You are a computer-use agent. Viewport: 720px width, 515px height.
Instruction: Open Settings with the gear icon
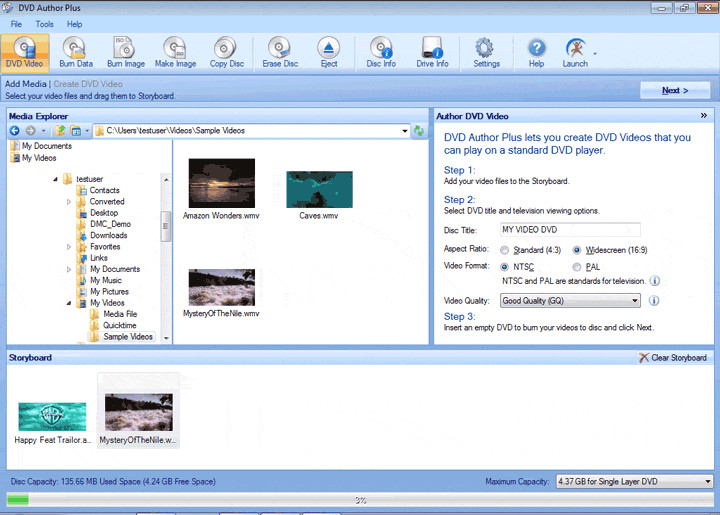tap(486, 52)
